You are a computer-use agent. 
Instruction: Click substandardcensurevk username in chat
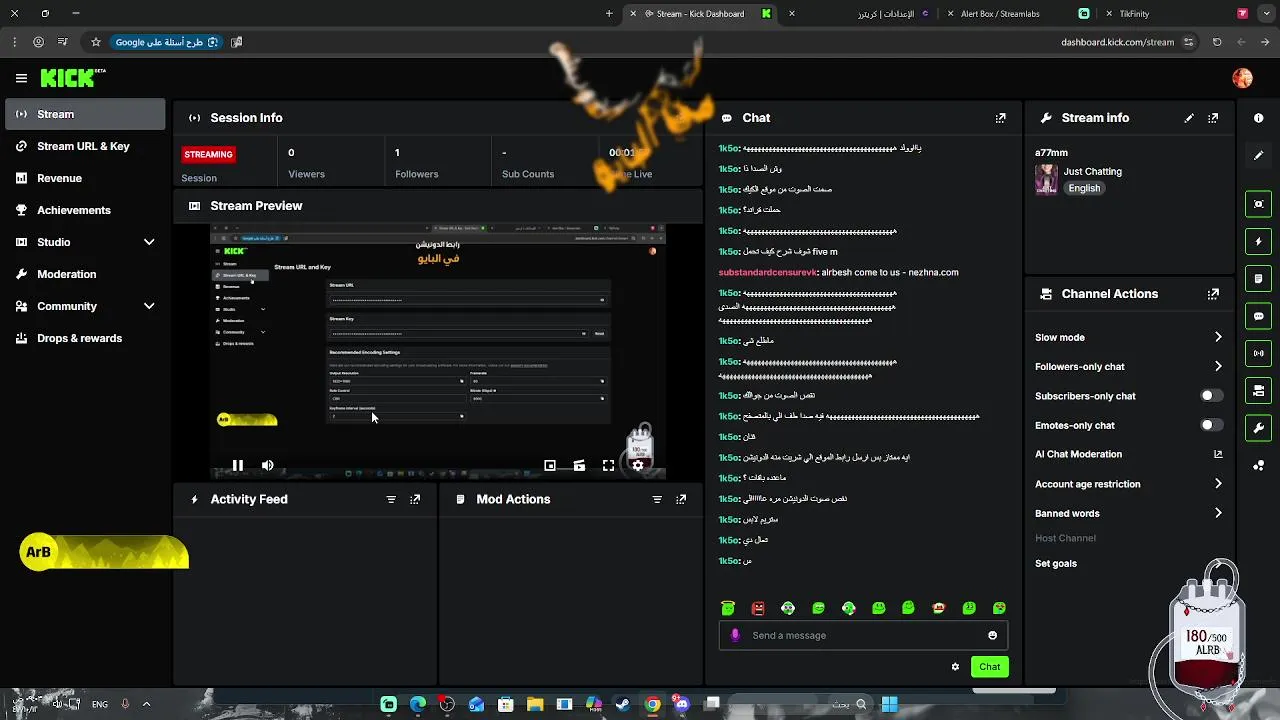tap(767, 272)
